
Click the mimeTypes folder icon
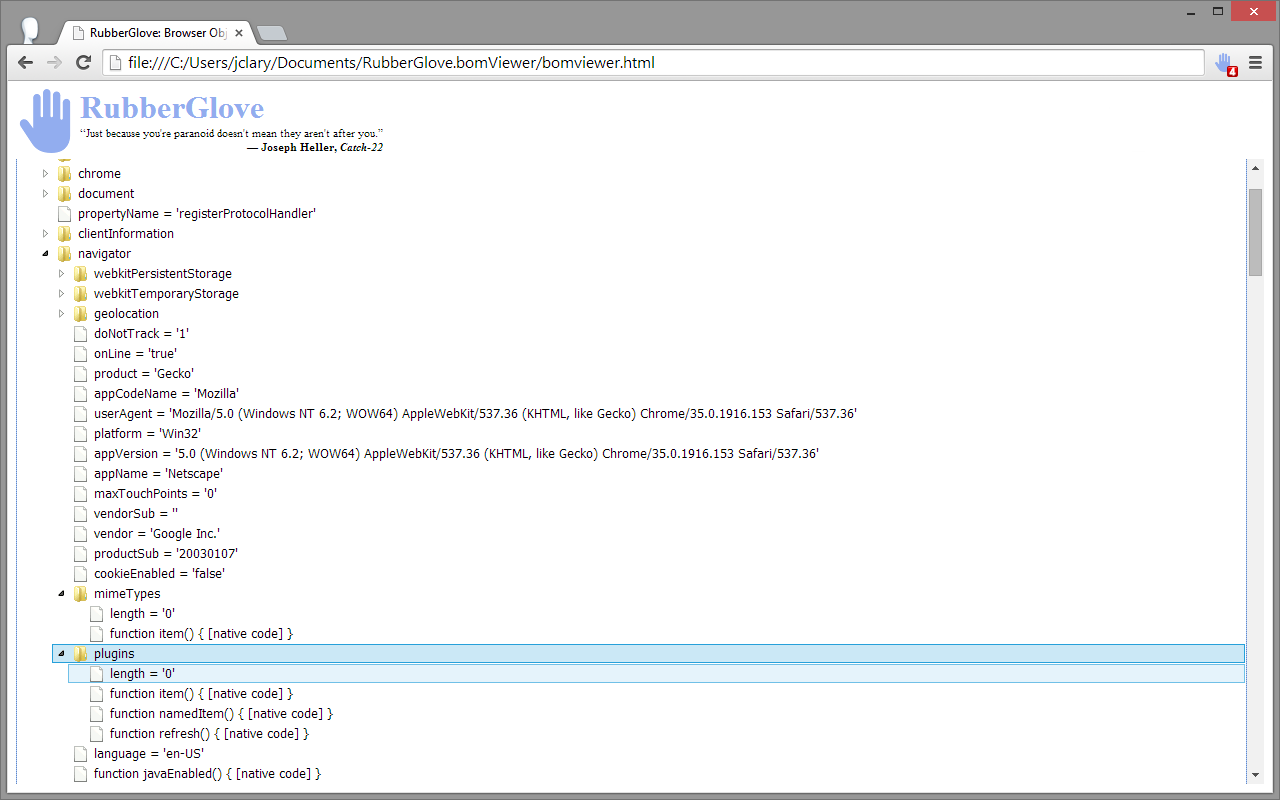(81, 594)
